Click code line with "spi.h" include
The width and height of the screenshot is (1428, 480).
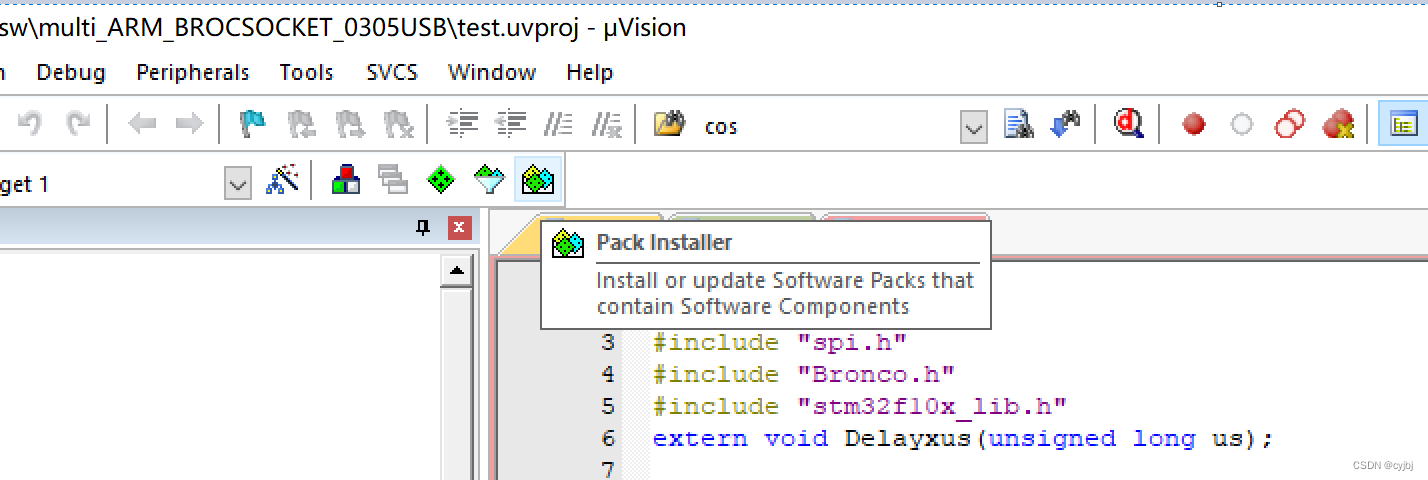point(780,343)
